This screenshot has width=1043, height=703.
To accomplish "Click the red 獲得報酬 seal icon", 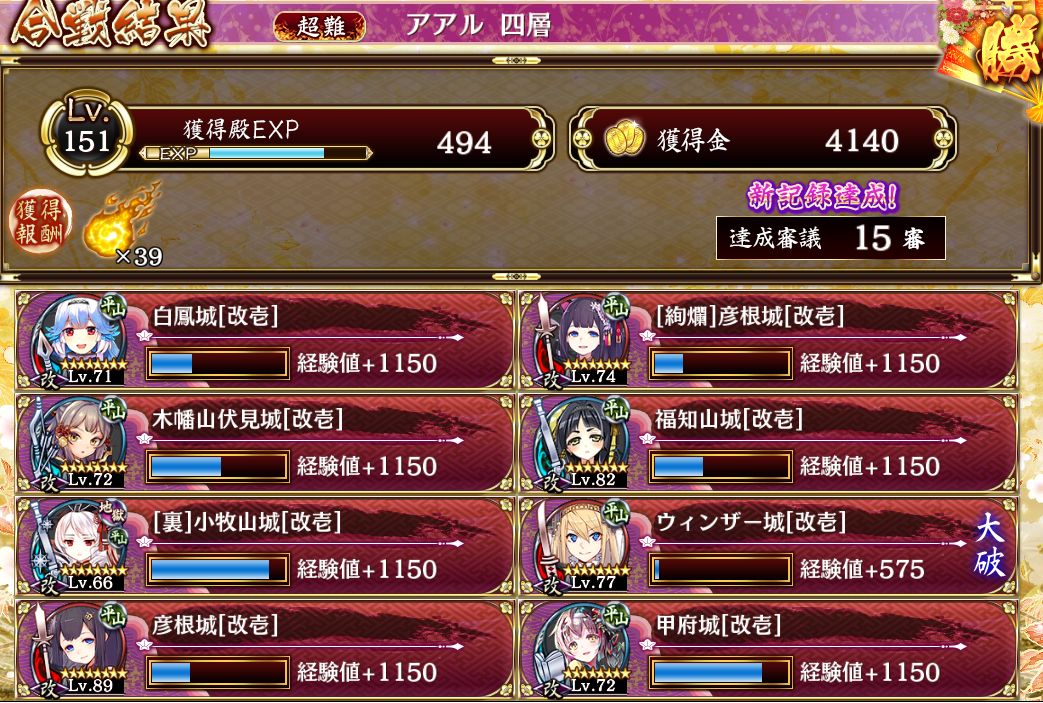I will click(39, 220).
